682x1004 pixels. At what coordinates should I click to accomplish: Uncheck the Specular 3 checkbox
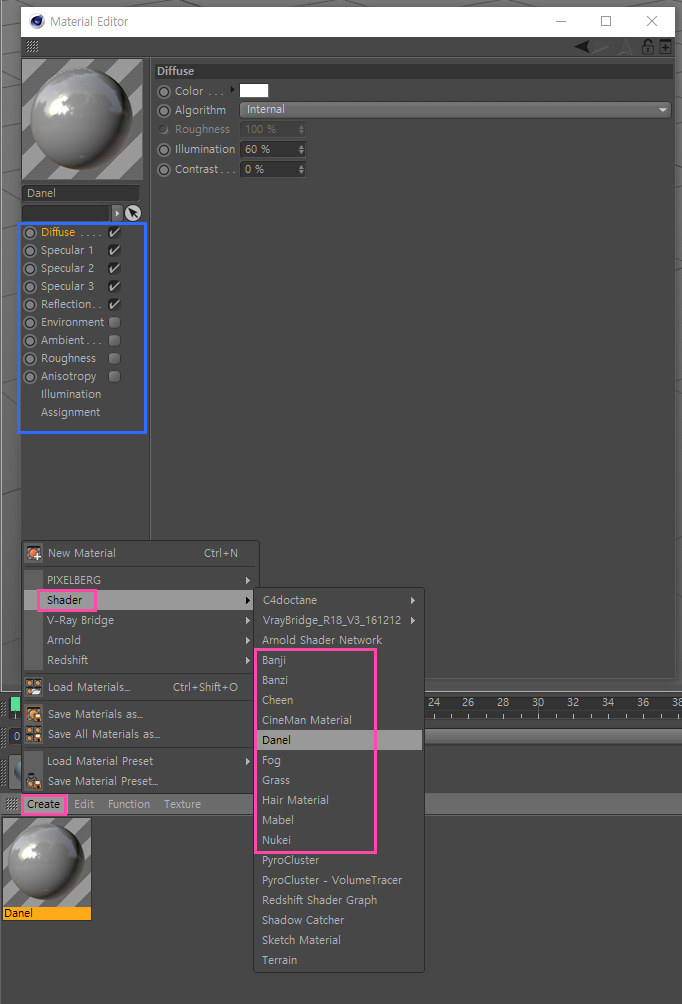coord(115,286)
